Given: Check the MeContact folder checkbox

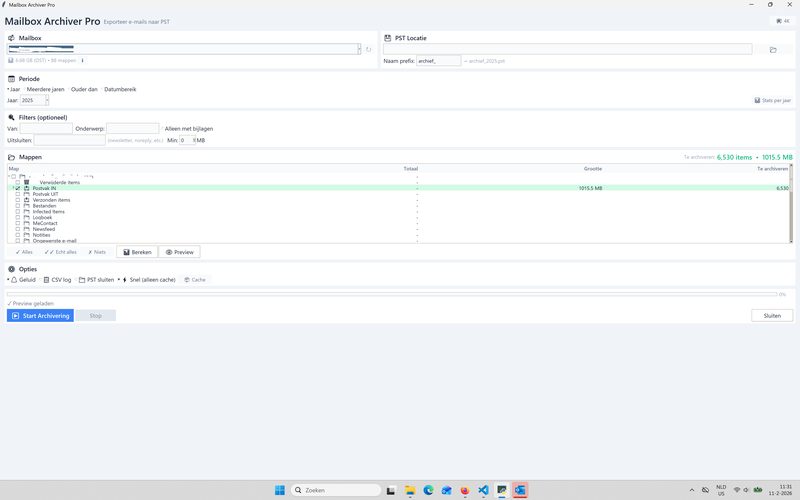Looking at the screenshot, I should pos(18,223).
